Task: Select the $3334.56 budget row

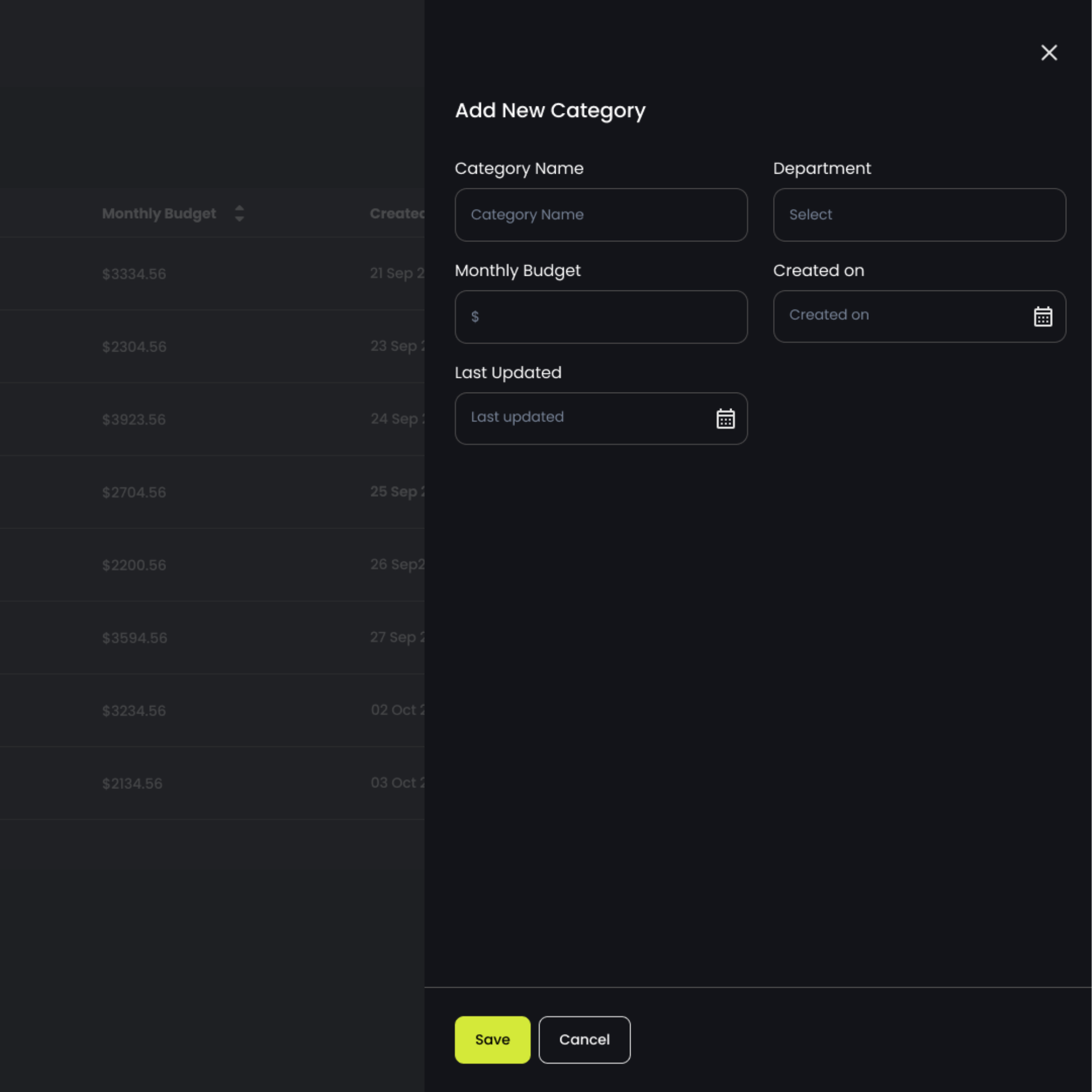Action: [134, 274]
